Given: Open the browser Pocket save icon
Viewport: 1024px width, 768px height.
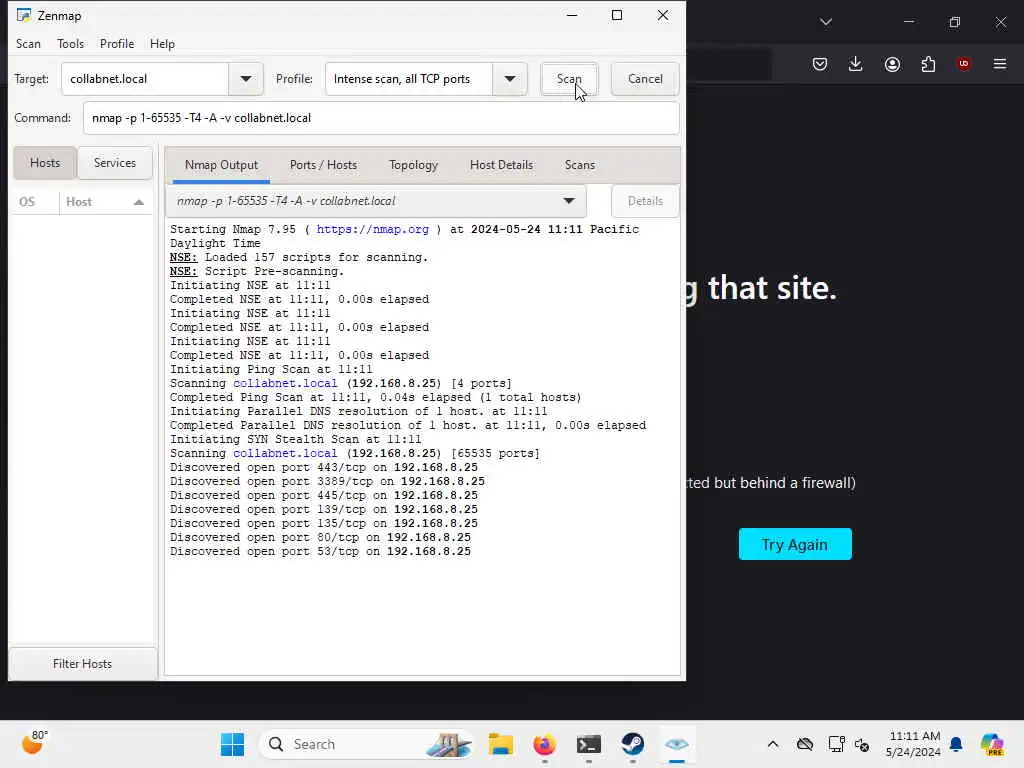Looking at the screenshot, I should click(x=820, y=64).
